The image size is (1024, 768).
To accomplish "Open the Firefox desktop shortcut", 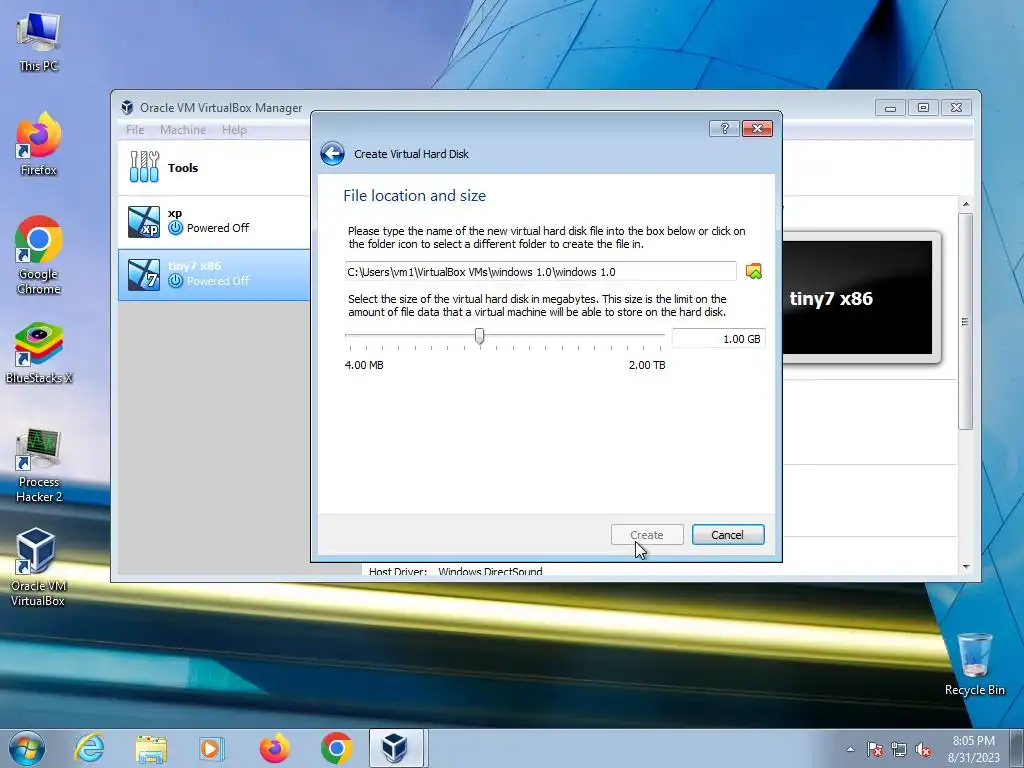I will [x=39, y=144].
